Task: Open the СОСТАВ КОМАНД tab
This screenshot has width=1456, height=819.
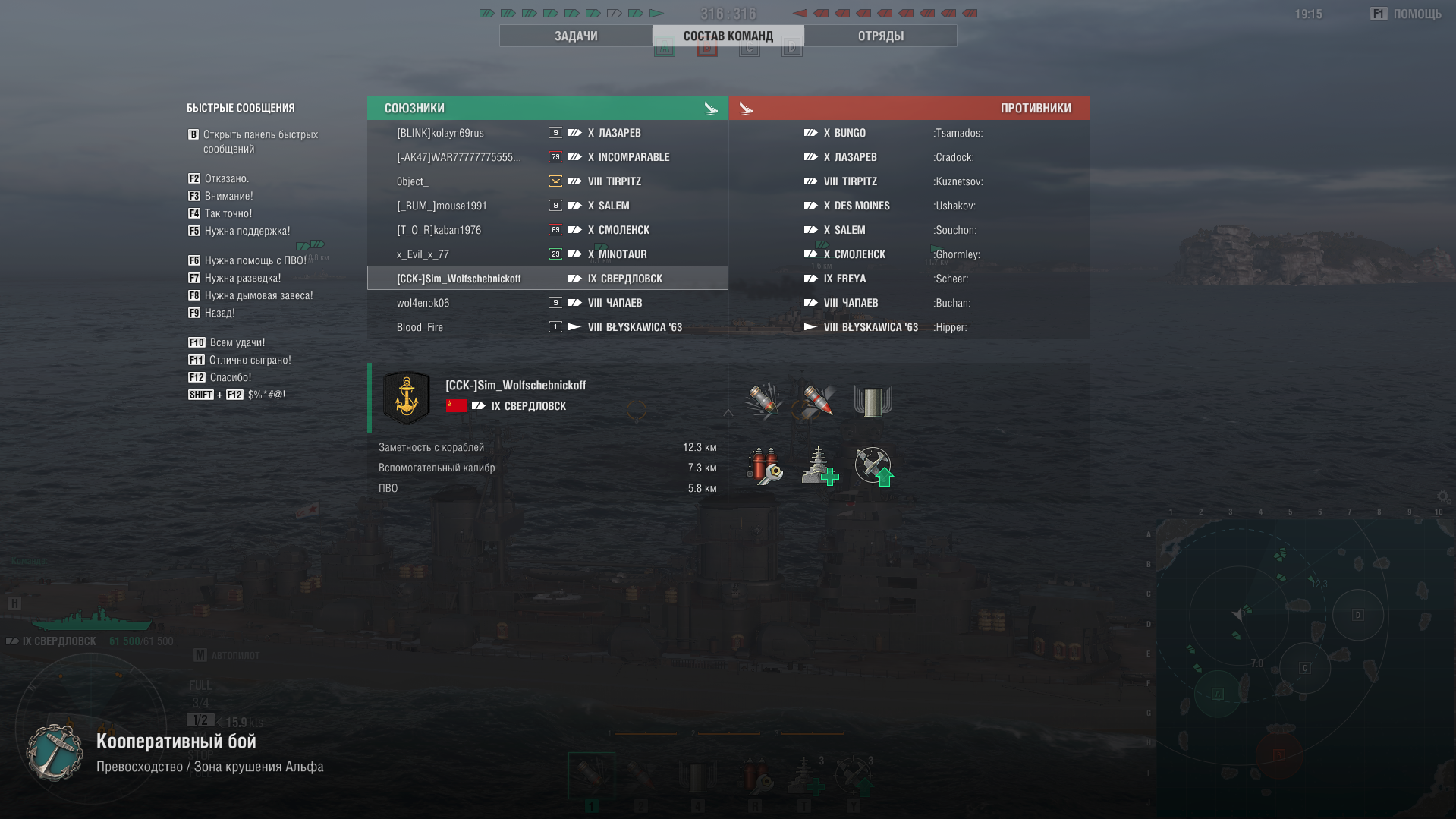Action: click(728, 36)
